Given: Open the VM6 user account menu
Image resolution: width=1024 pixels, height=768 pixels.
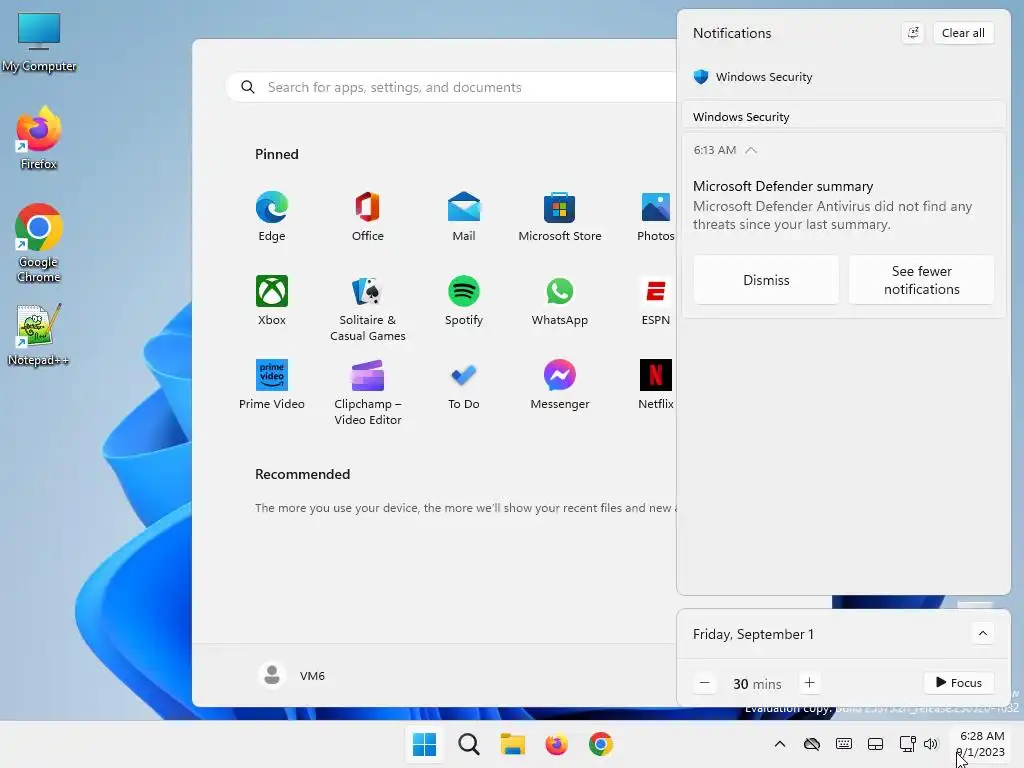Looking at the screenshot, I should click(291, 675).
